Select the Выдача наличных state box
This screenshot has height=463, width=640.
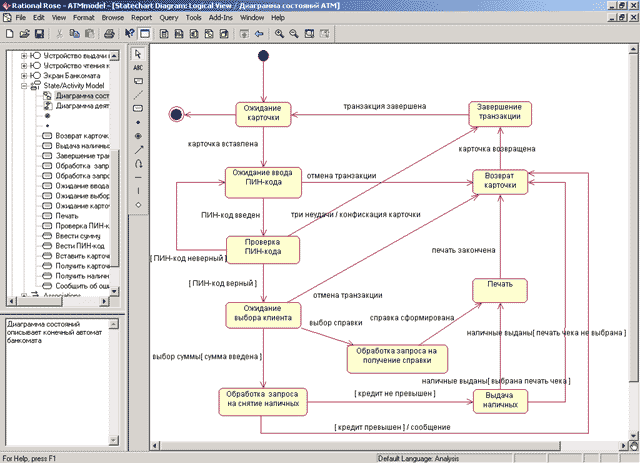(x=500, y=401)
